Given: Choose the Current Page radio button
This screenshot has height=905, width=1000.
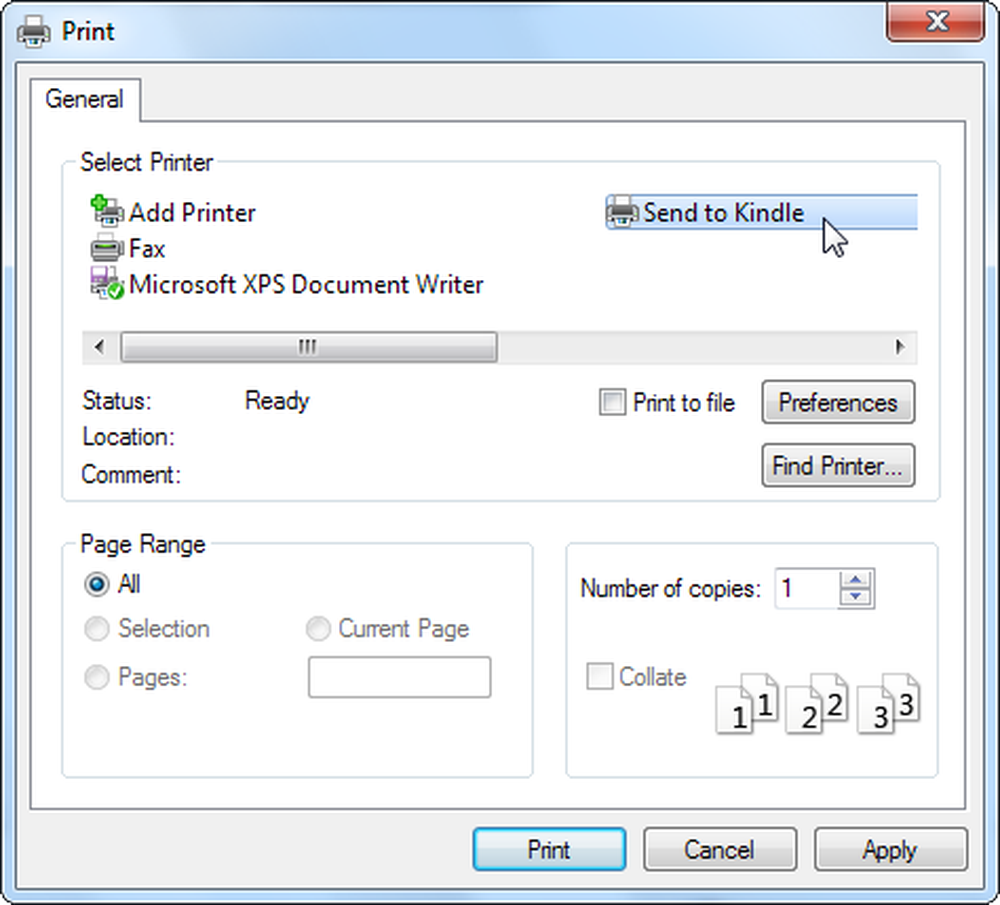Looking at the screenshot, I should pyautogui.click(x=318, y=629).
